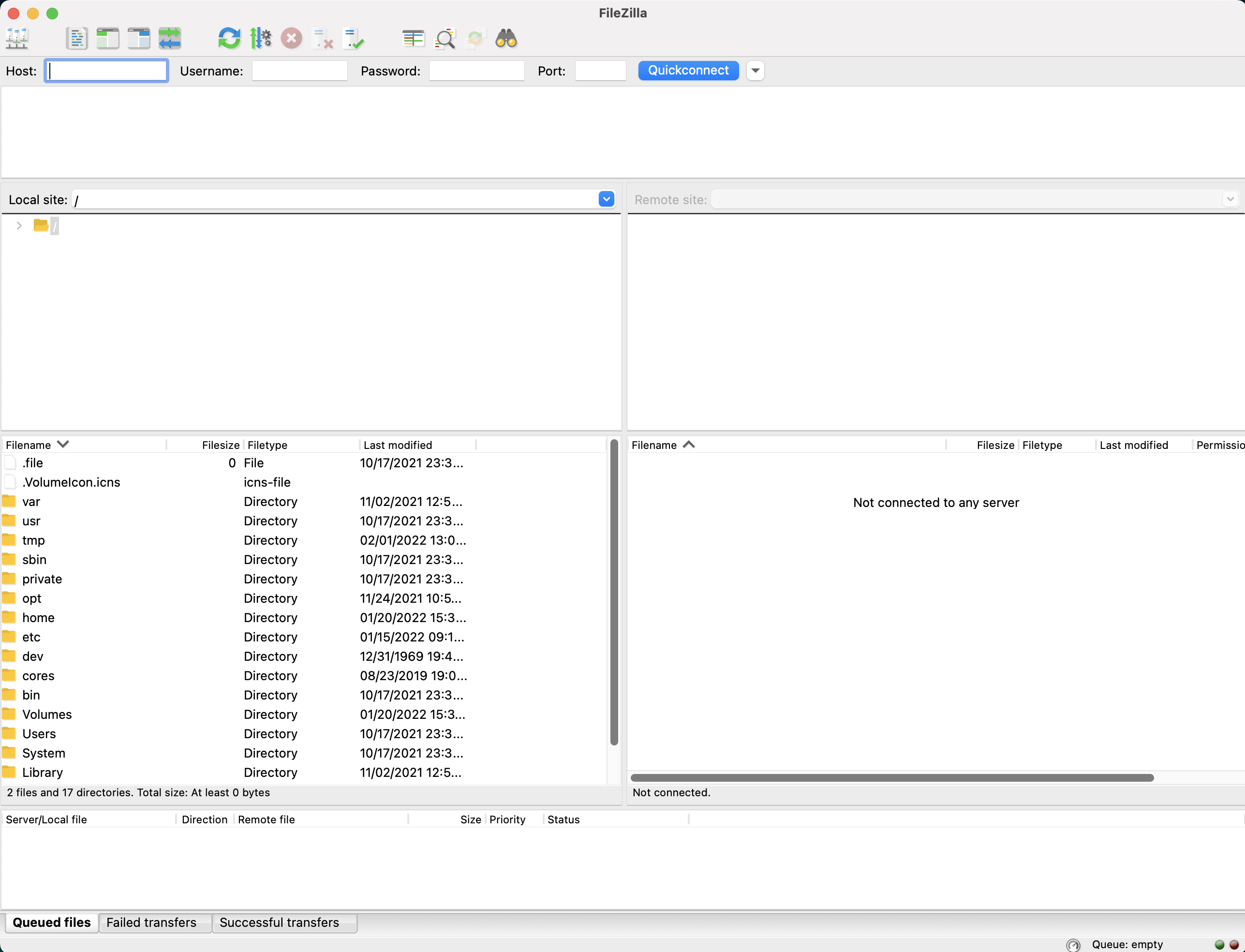Expand the root folder tree item
1245x952 pixels.
point(19,225)
